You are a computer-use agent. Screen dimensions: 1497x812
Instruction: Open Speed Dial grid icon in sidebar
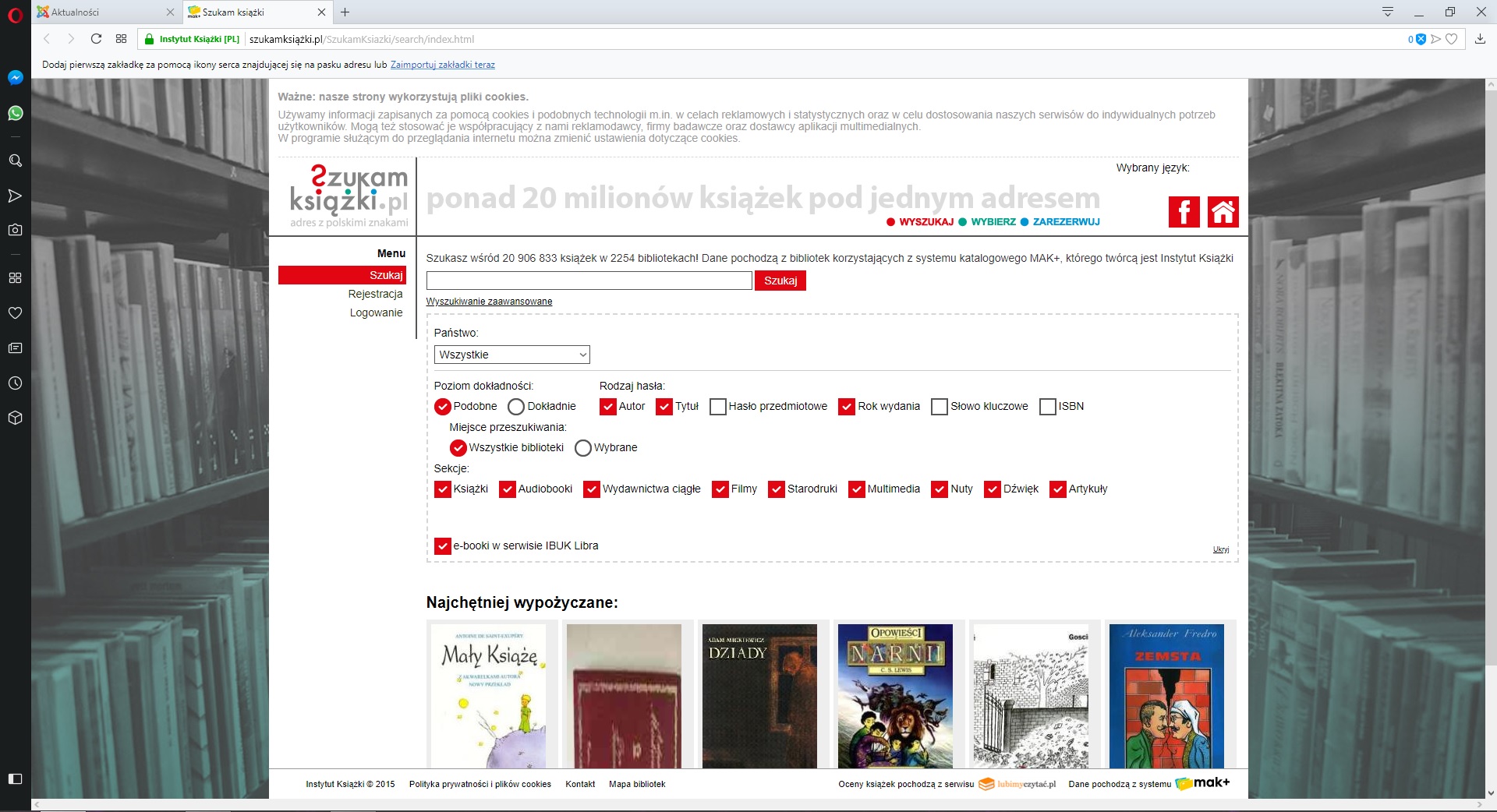point(15,277)
